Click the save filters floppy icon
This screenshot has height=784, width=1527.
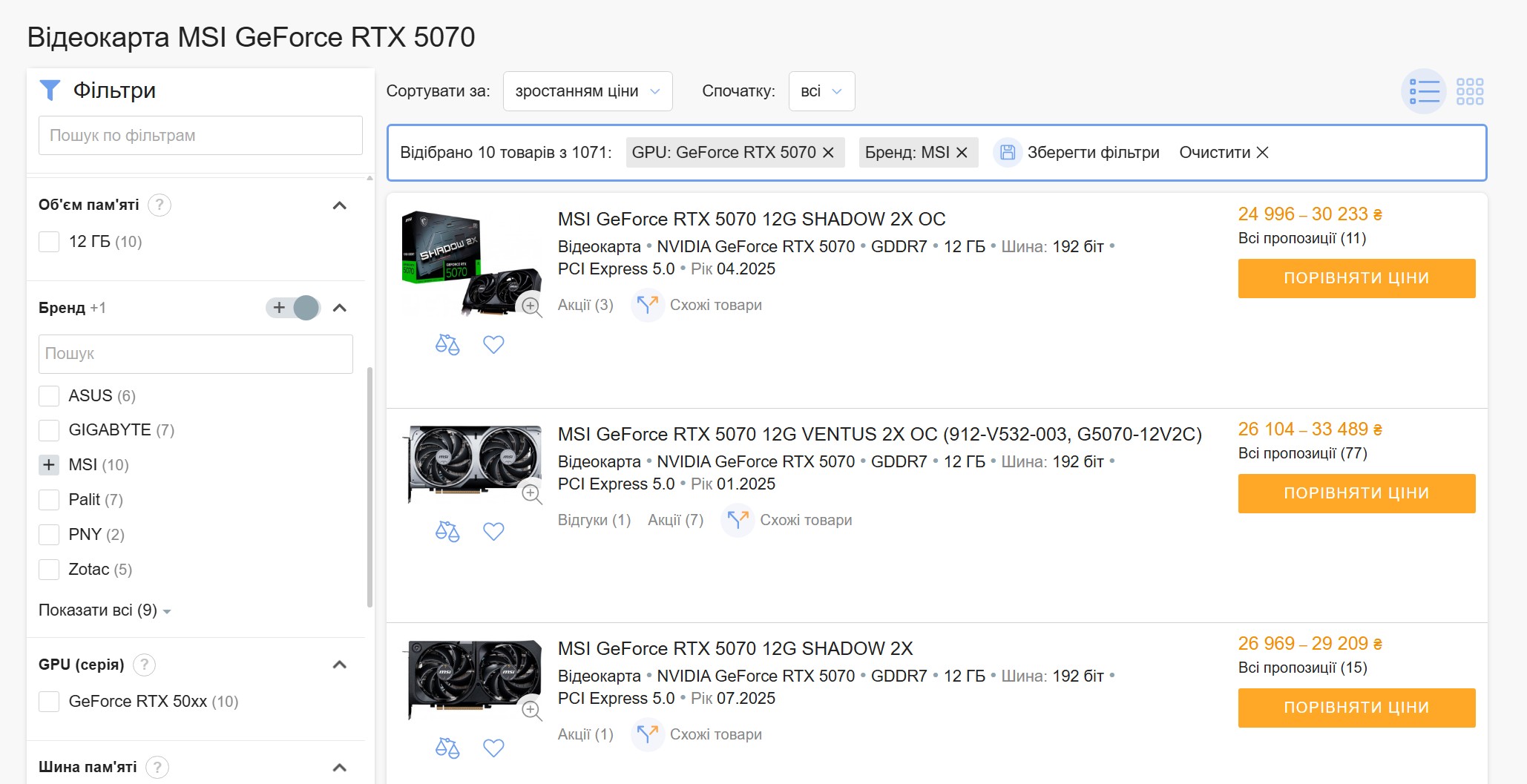pos(1008,153)
